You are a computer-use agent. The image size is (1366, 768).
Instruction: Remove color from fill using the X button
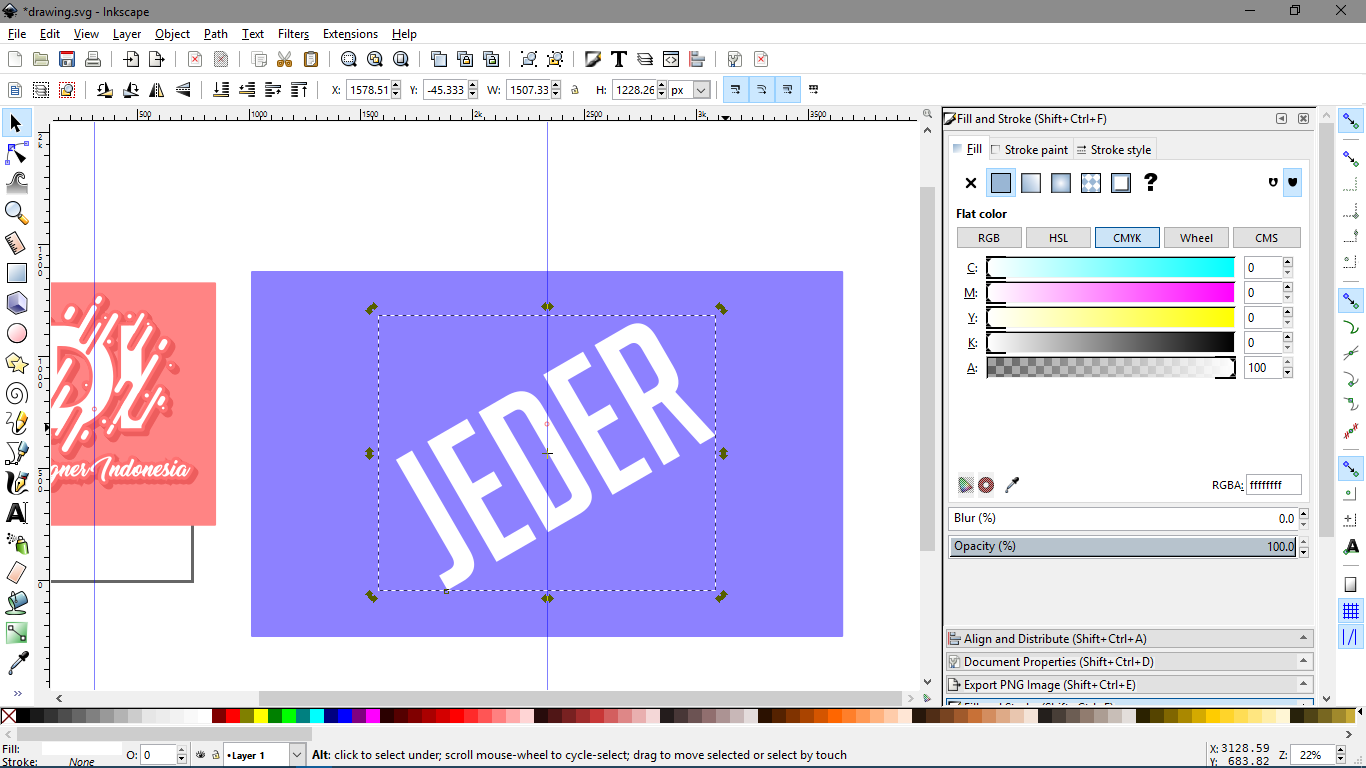point(969,183)
